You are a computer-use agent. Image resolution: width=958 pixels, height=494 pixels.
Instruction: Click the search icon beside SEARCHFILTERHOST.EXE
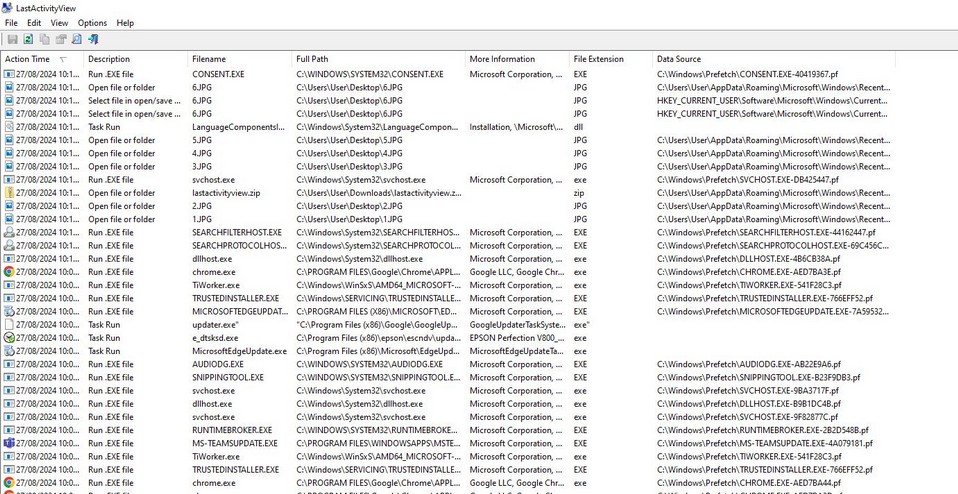[9, 232]
